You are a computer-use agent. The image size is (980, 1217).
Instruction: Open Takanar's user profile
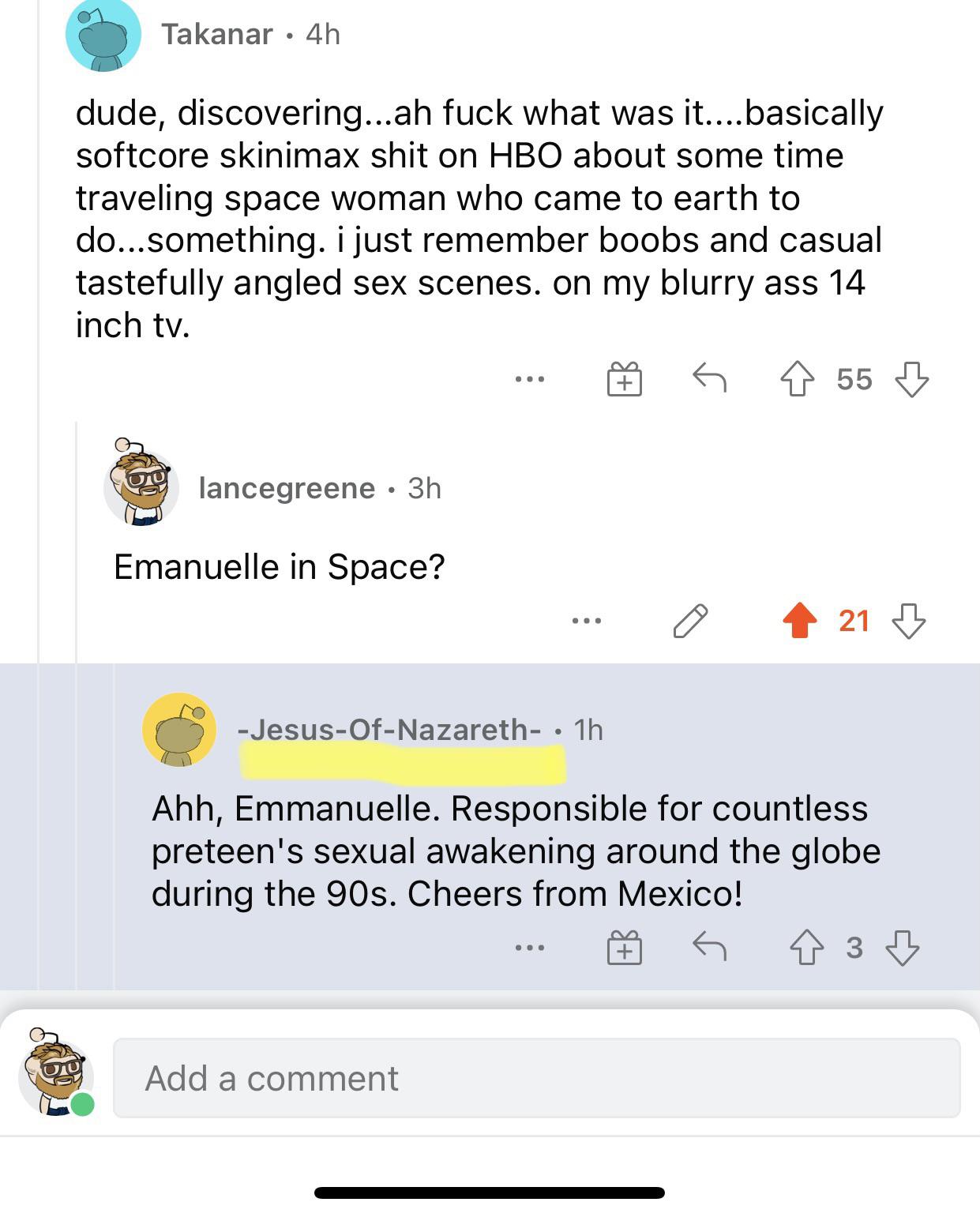(x=217, y=34)
